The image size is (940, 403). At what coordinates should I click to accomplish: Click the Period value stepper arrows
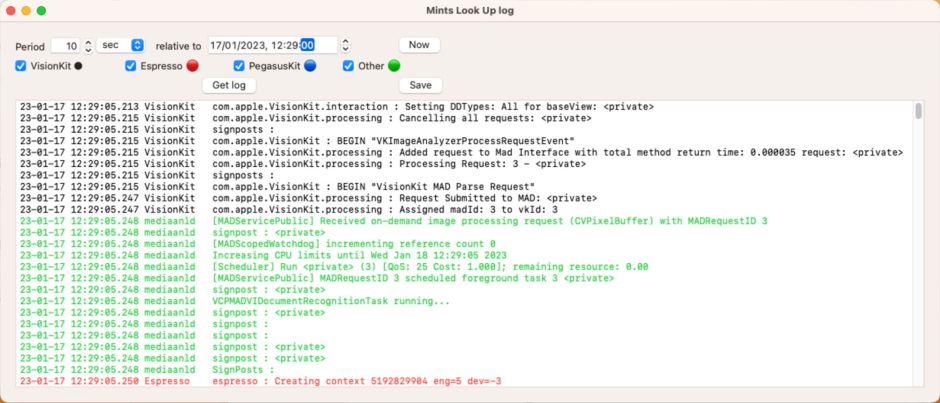click(88, 45)
